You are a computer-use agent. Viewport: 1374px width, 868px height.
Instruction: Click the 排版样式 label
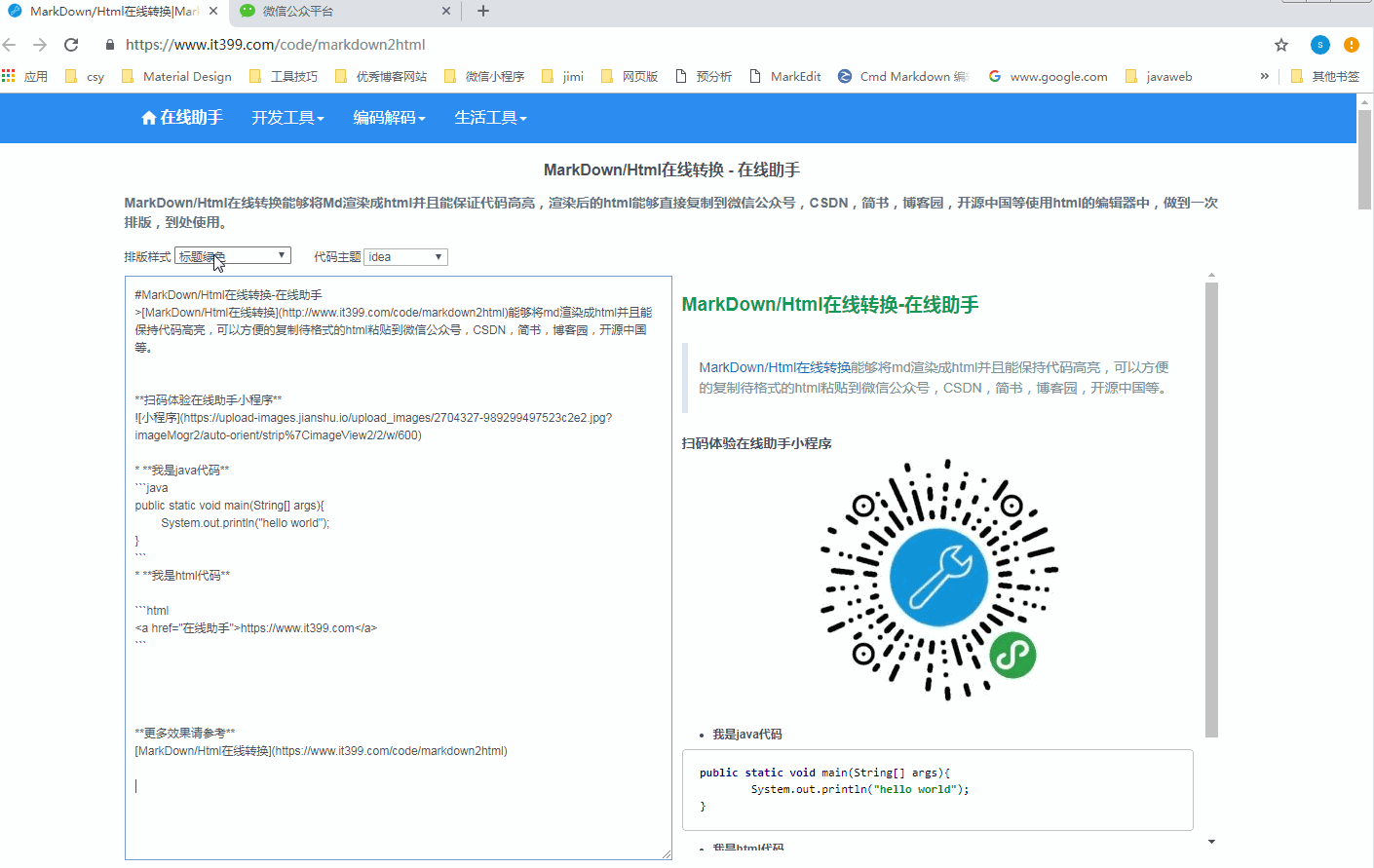[x=147, y=257]
